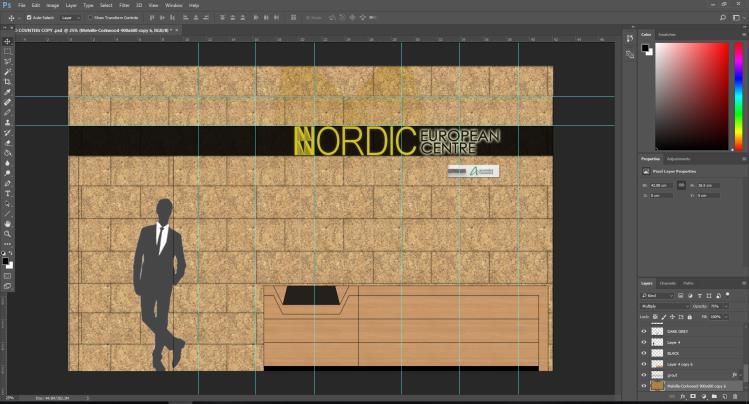Open the search icon in options bar

click(x=723, y=18)
